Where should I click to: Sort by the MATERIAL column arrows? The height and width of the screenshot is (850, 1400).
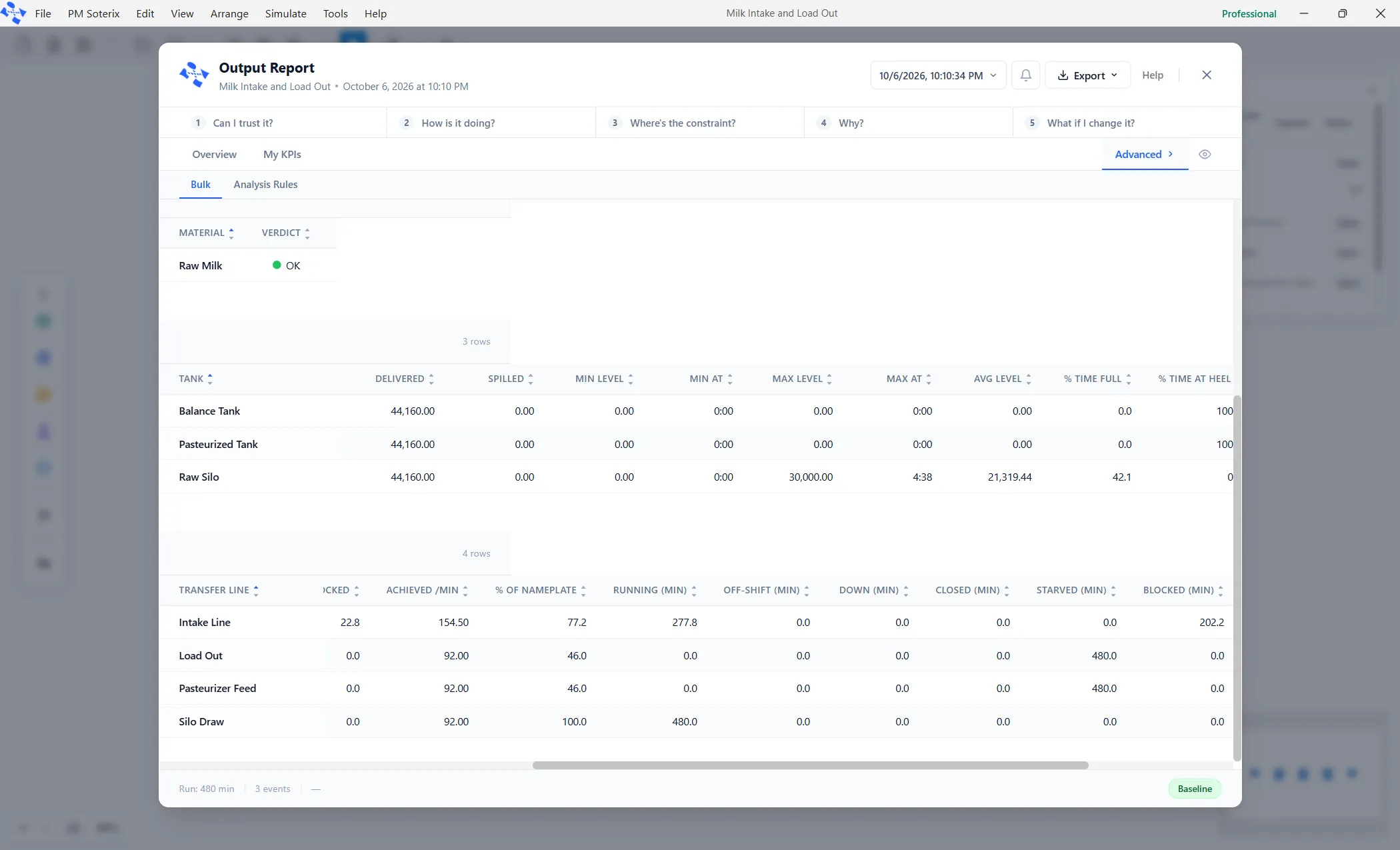[x=231, y=233]
